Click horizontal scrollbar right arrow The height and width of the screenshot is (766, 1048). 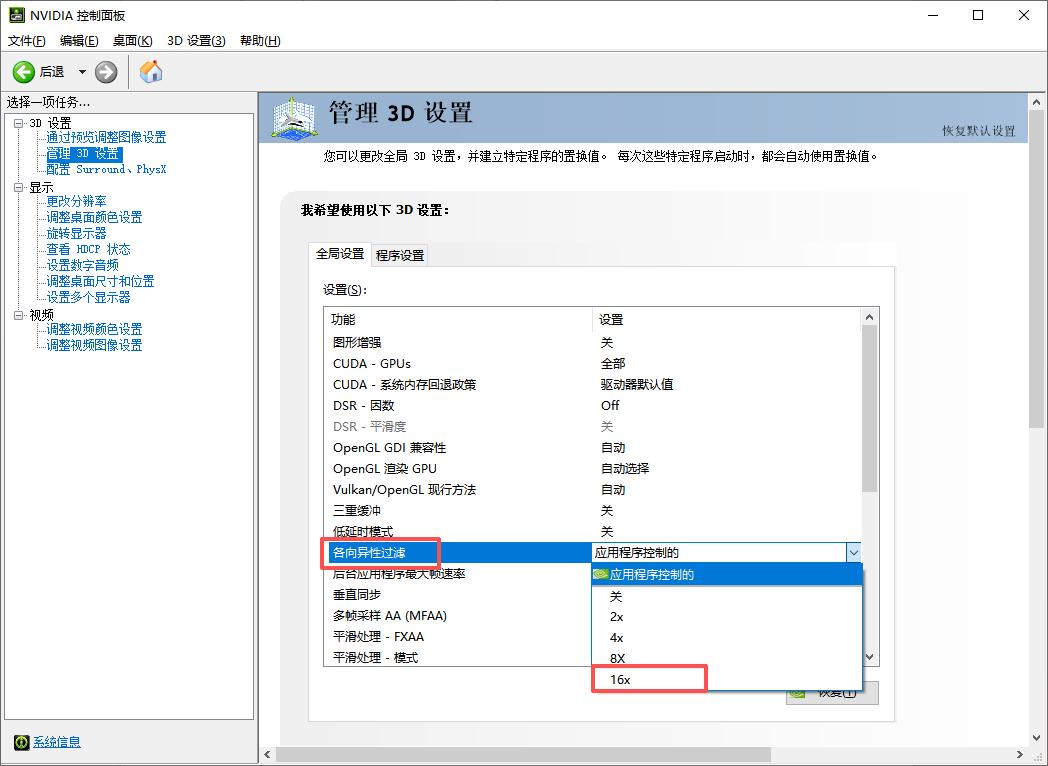click(1020, 755)
